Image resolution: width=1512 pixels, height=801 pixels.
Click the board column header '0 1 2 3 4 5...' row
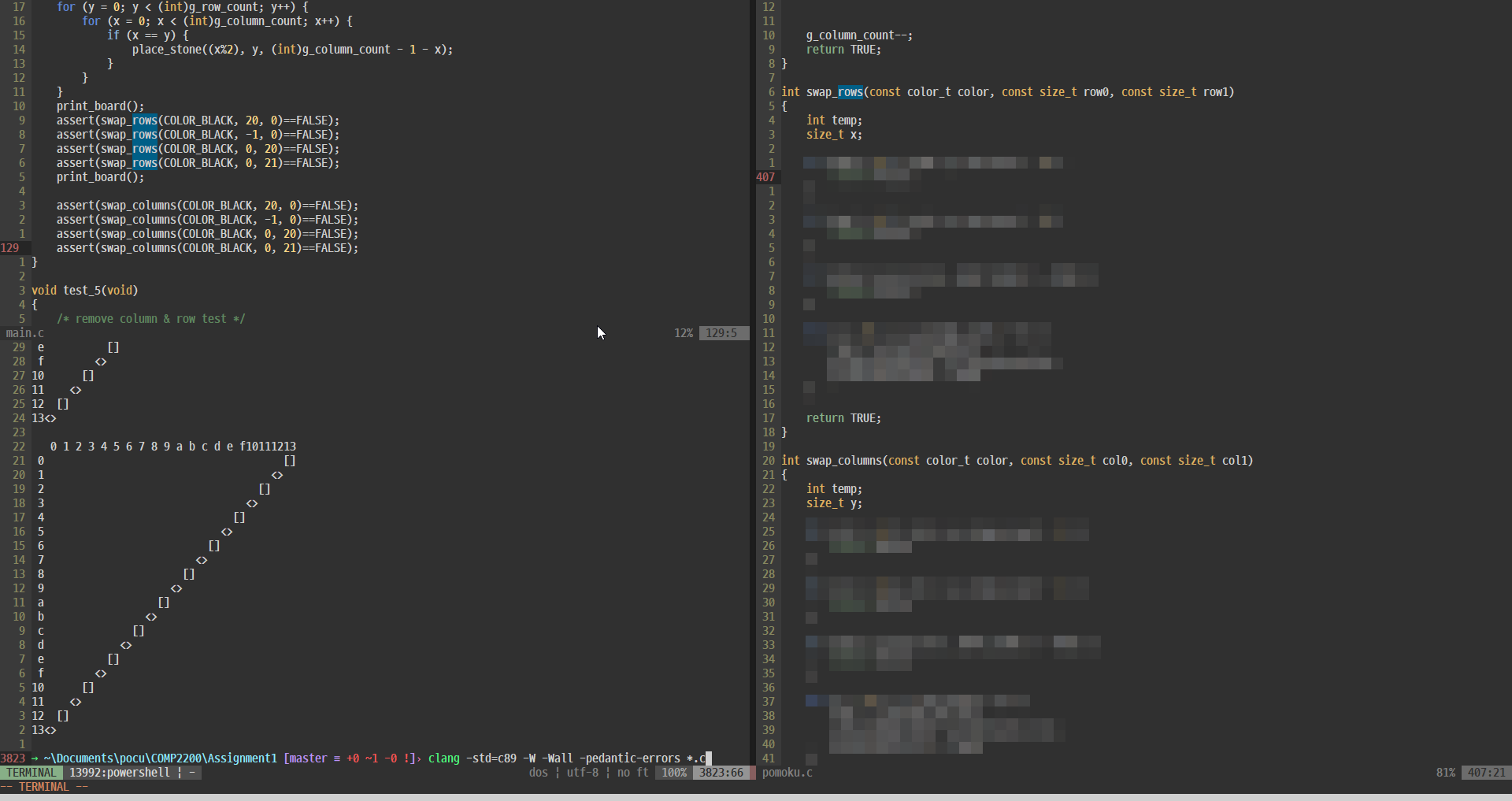(x=173, y=447)
